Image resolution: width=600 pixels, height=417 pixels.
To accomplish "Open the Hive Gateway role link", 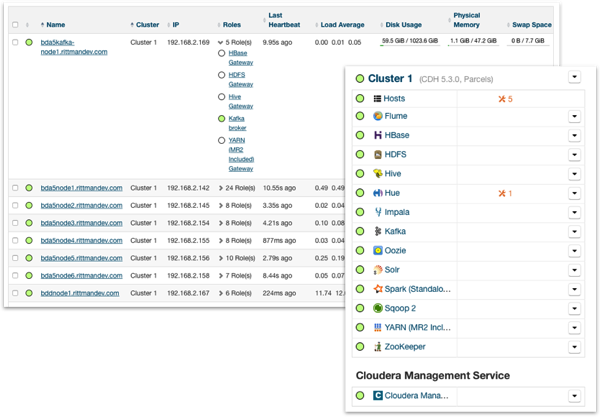I will pyautogui.click(x=241, y=101).
